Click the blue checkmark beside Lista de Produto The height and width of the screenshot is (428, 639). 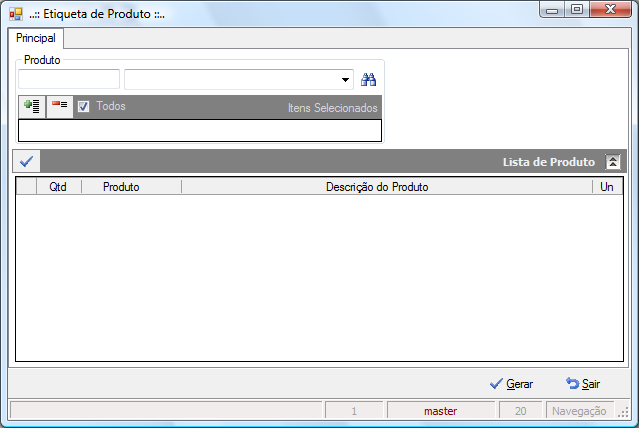click(26, 161)
